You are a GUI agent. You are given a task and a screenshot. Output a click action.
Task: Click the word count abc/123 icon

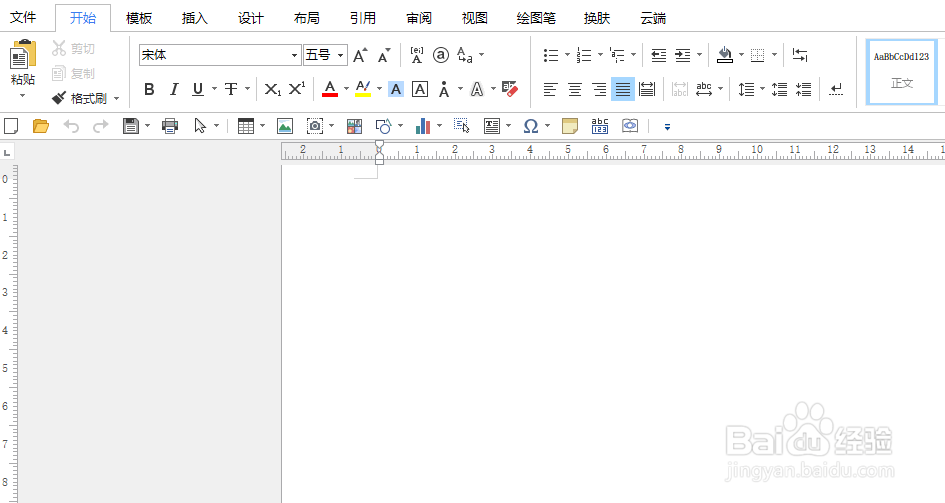[600, 126]
